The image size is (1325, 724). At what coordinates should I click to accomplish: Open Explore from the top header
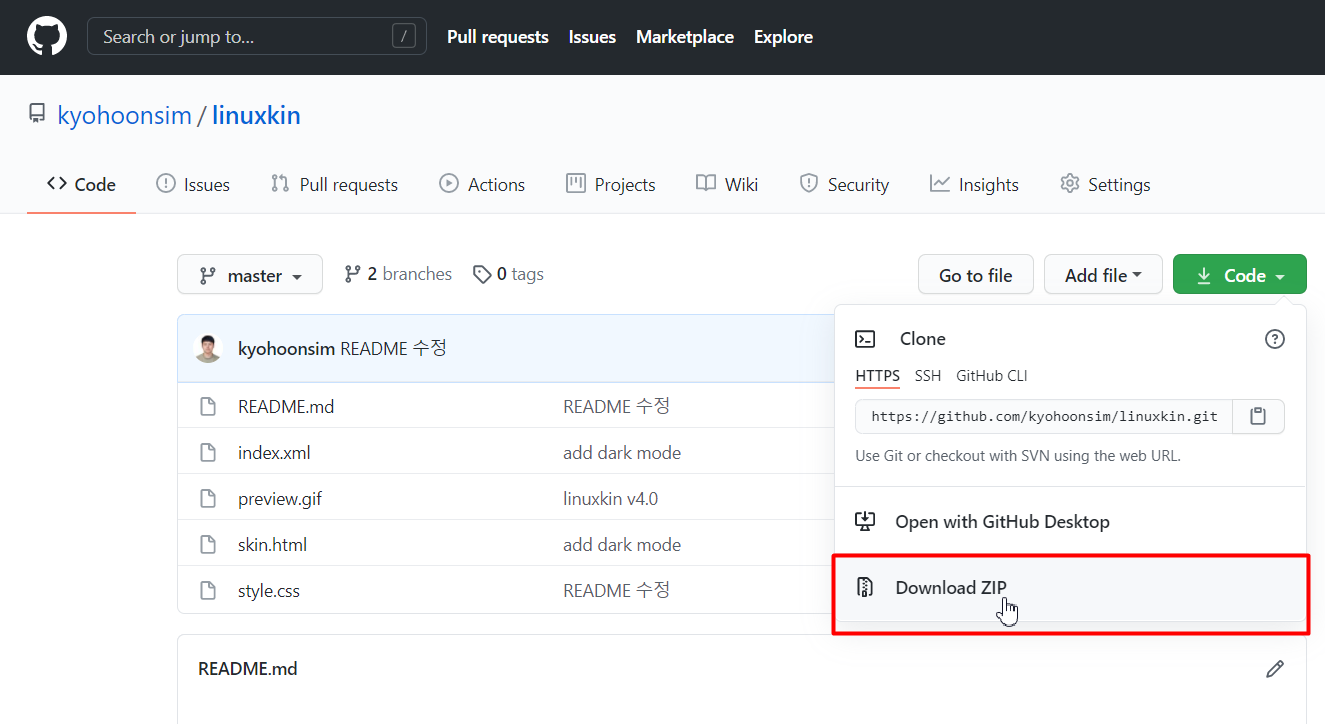tap(783, 37)
